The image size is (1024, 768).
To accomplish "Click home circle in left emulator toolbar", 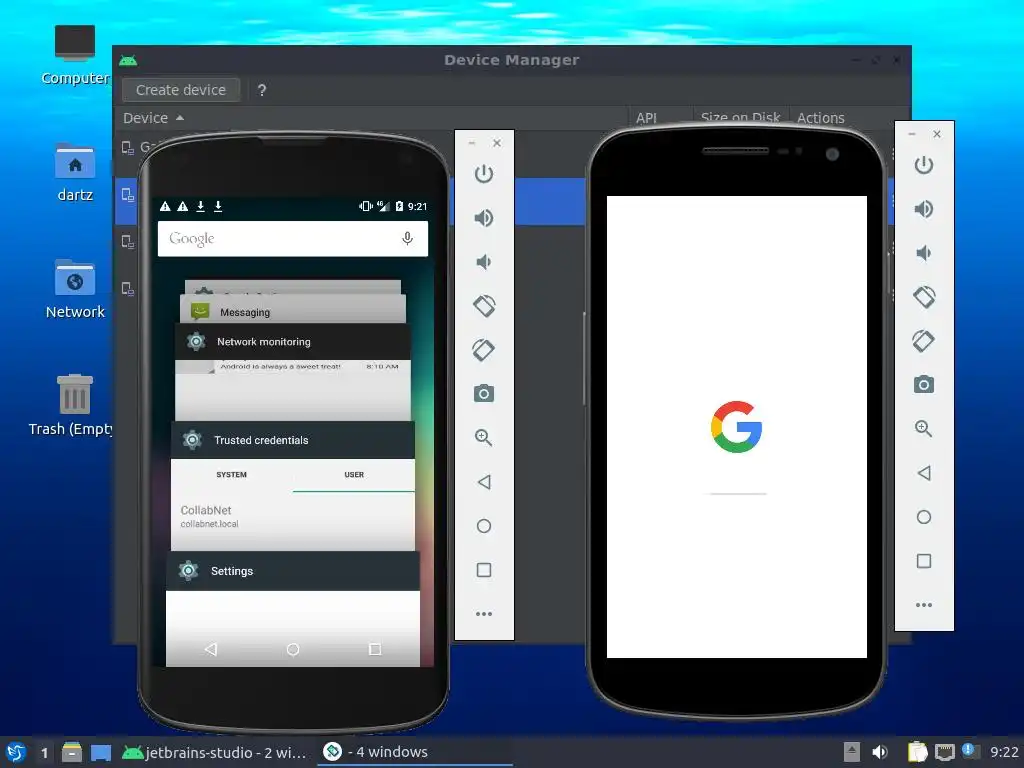I will click(484, 526).
